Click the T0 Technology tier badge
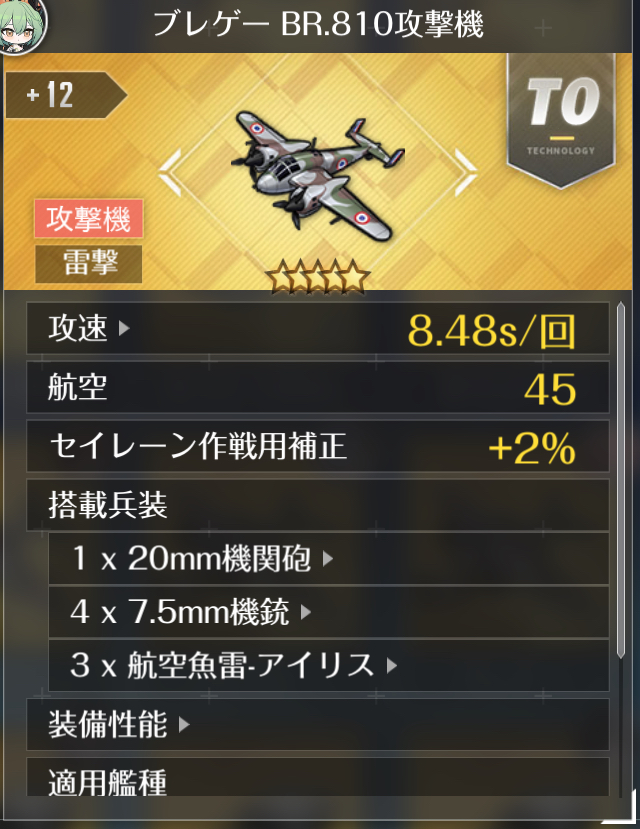Viewport: 640px width, 829px height. [561, 121]
